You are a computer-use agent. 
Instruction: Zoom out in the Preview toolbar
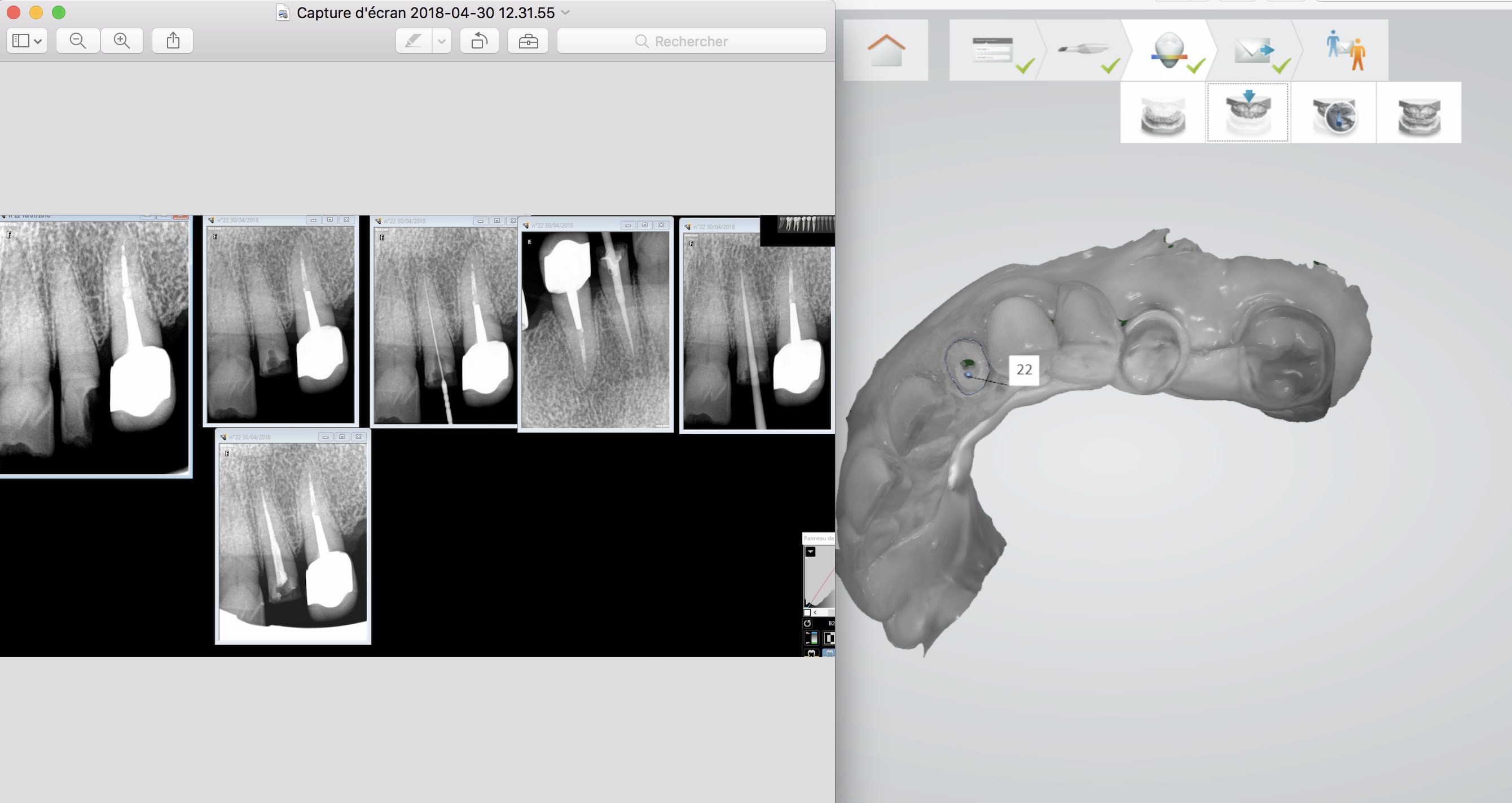point(77,41)
